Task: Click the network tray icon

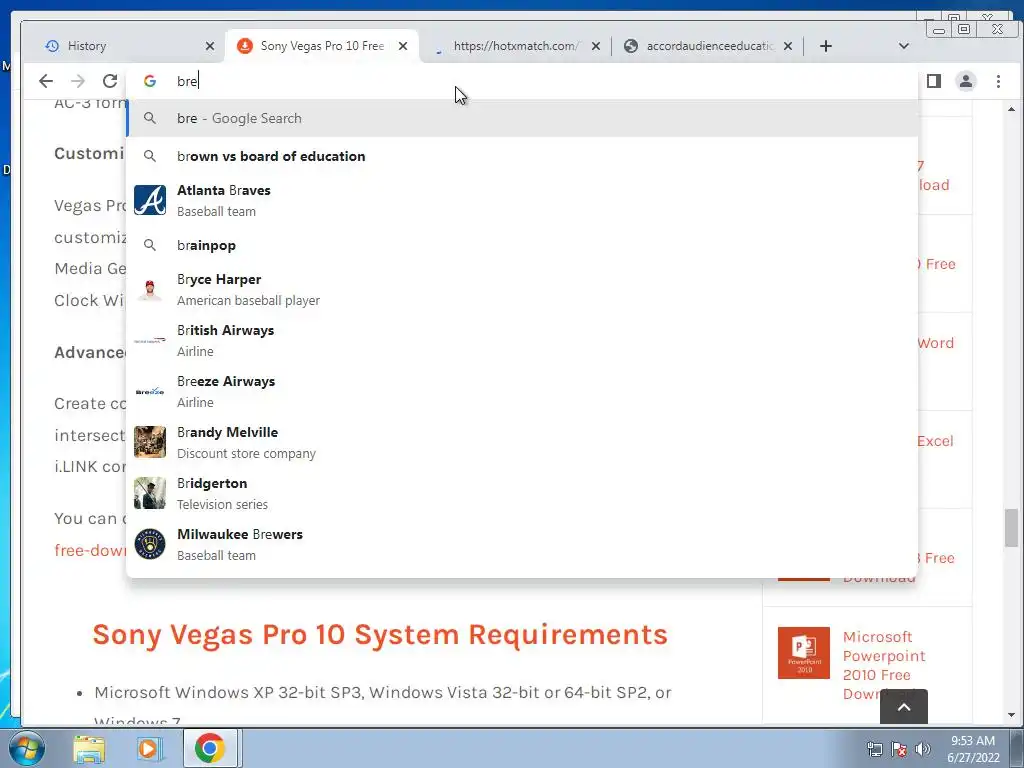Action: pos(874,749)
